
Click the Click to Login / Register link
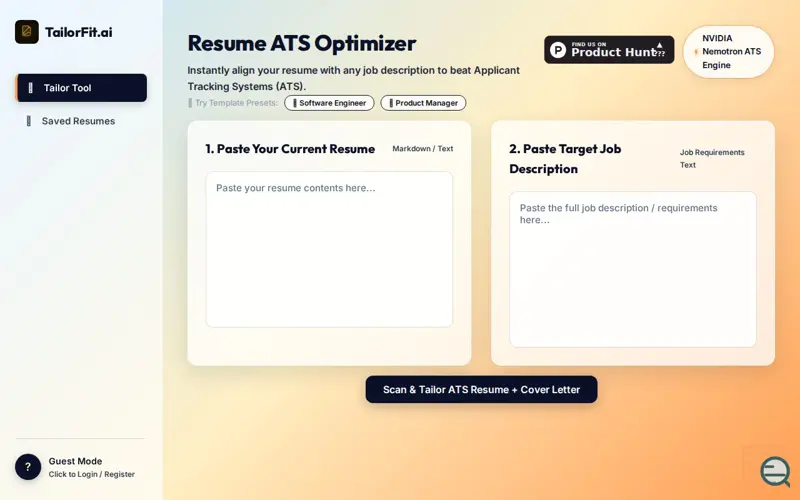92,474
